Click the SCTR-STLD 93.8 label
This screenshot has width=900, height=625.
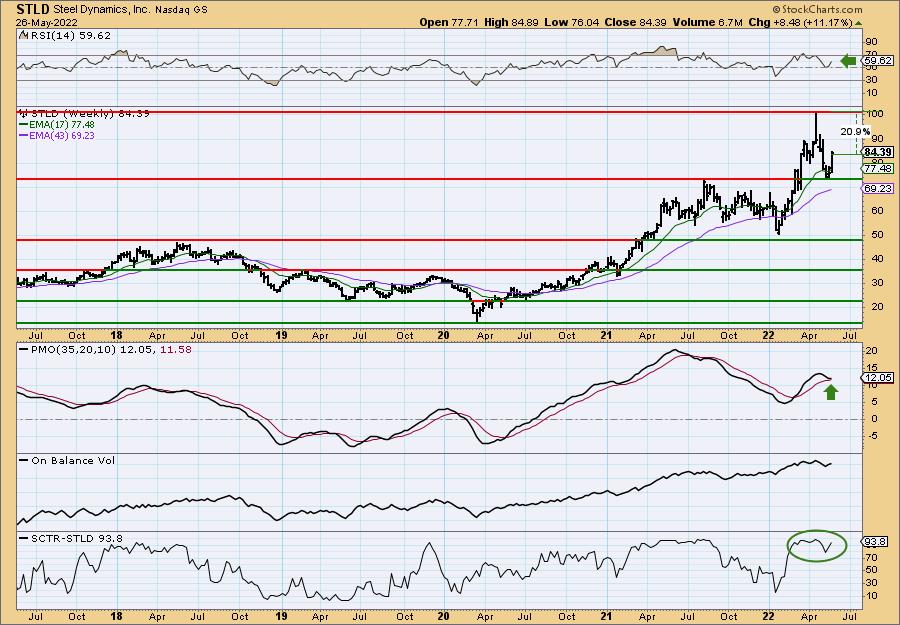pyautogui.click(x=76, y=538)
